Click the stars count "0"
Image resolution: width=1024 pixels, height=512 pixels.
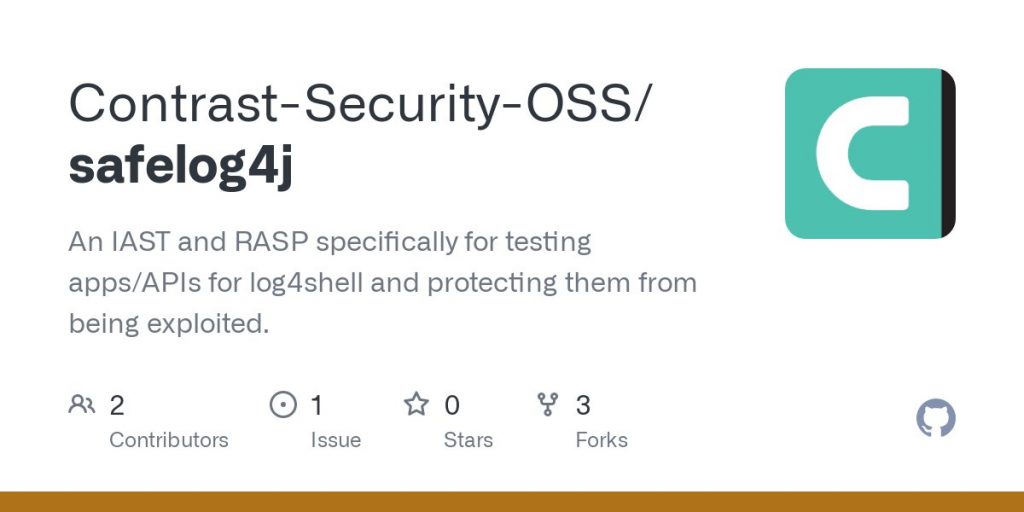pos(452,405)
